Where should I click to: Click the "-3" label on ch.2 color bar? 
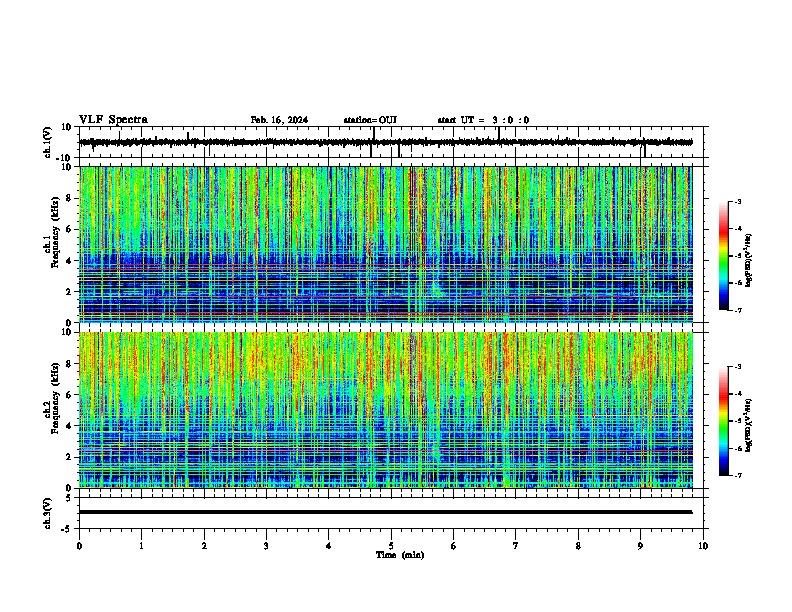[x=737, y=367]
